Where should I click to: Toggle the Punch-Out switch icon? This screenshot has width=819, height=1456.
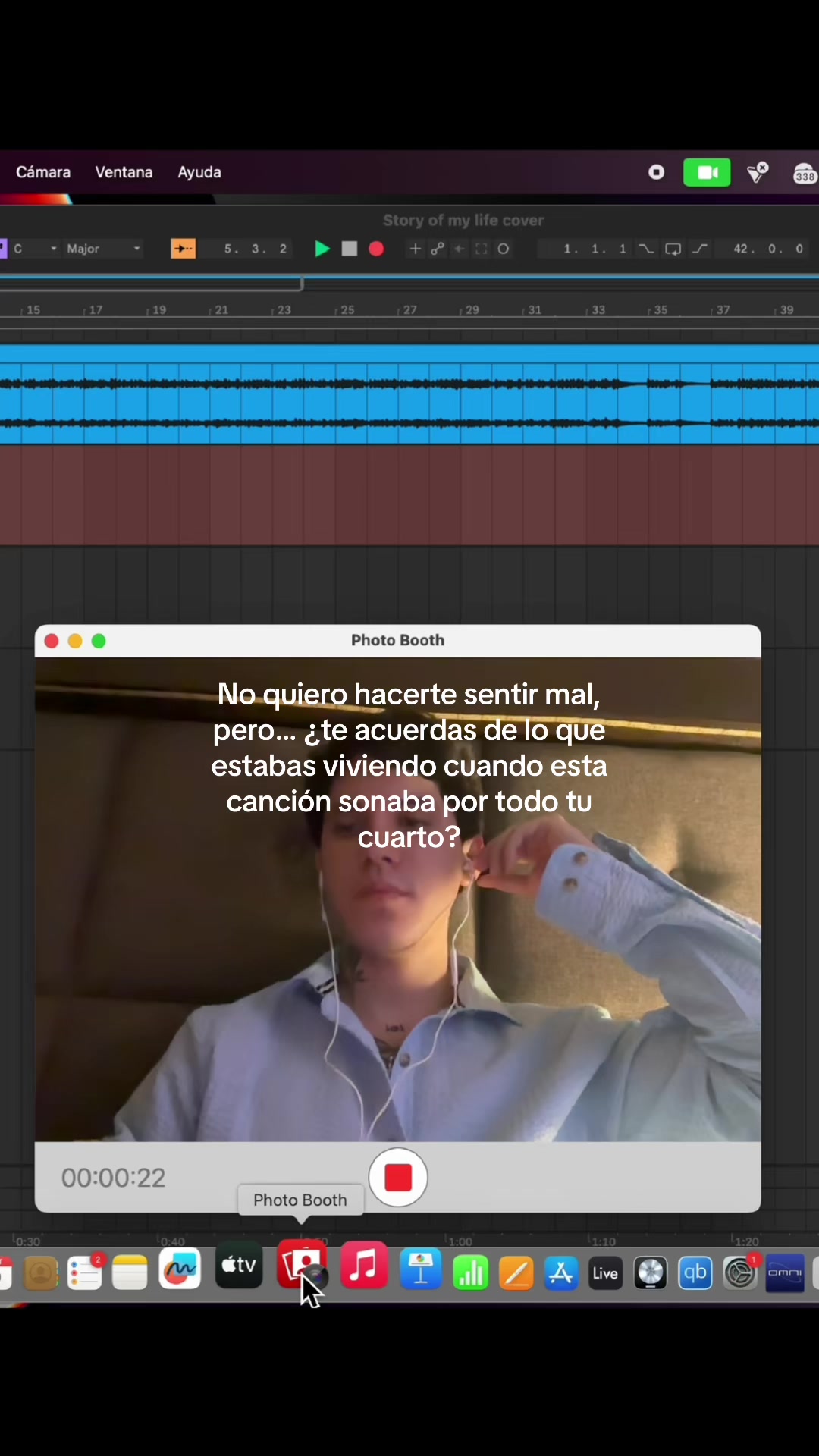[x=700, y=249]
